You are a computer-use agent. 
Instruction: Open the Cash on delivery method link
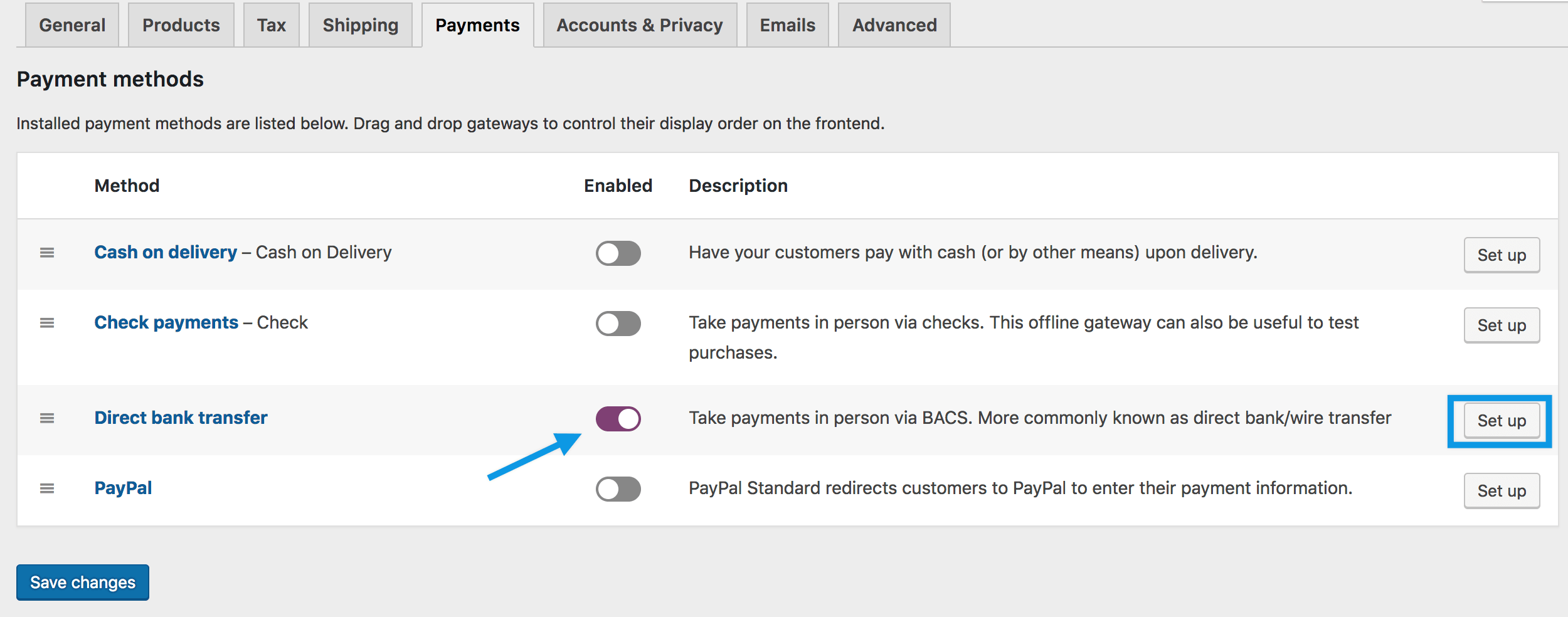pos(164,251)
